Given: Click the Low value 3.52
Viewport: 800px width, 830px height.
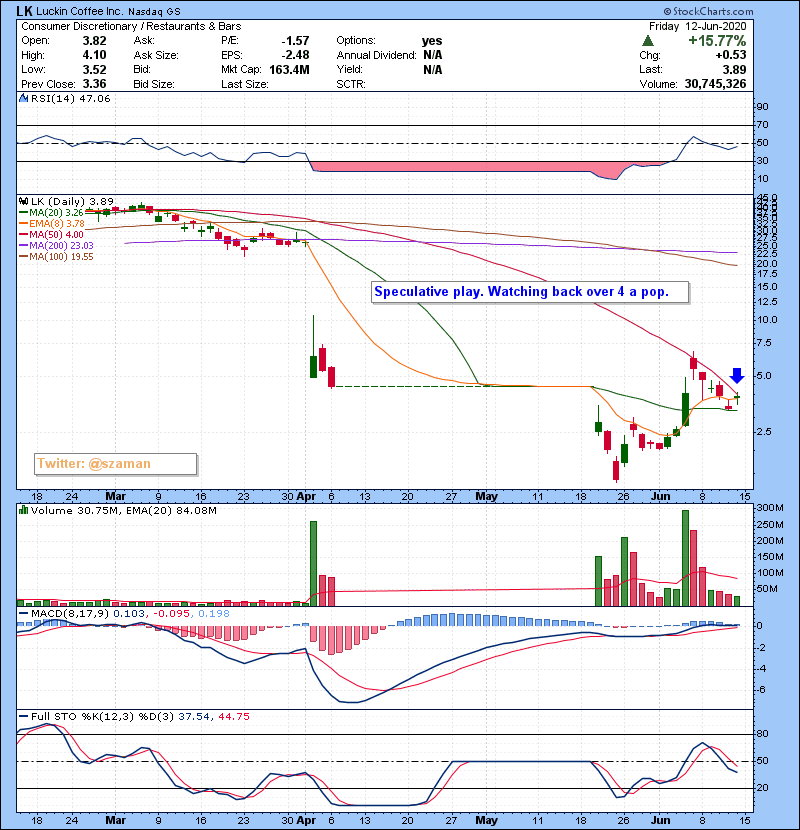Looking at the screenshot, I should (x=94, y=69).
